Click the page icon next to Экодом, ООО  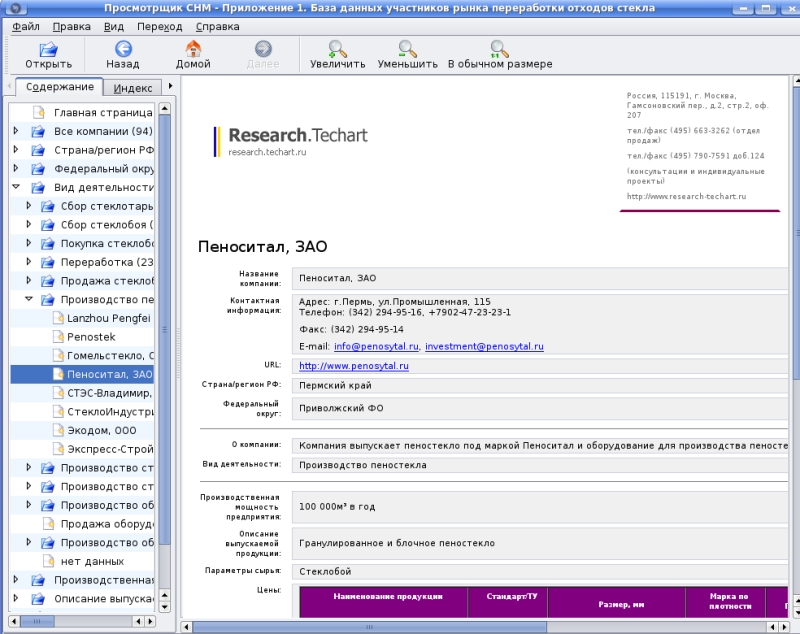(59, 430)
